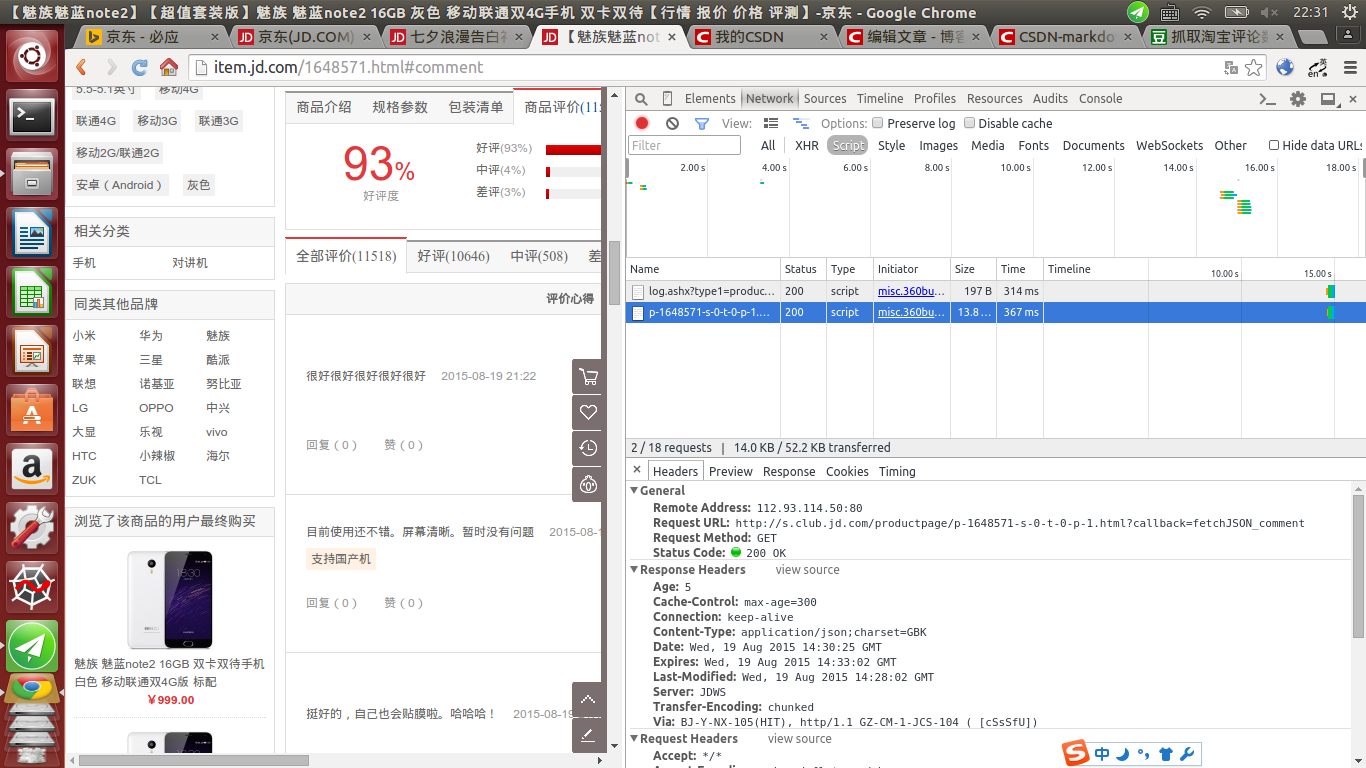Open the Telegram tray icon in top panel

tap(1138, 12)
